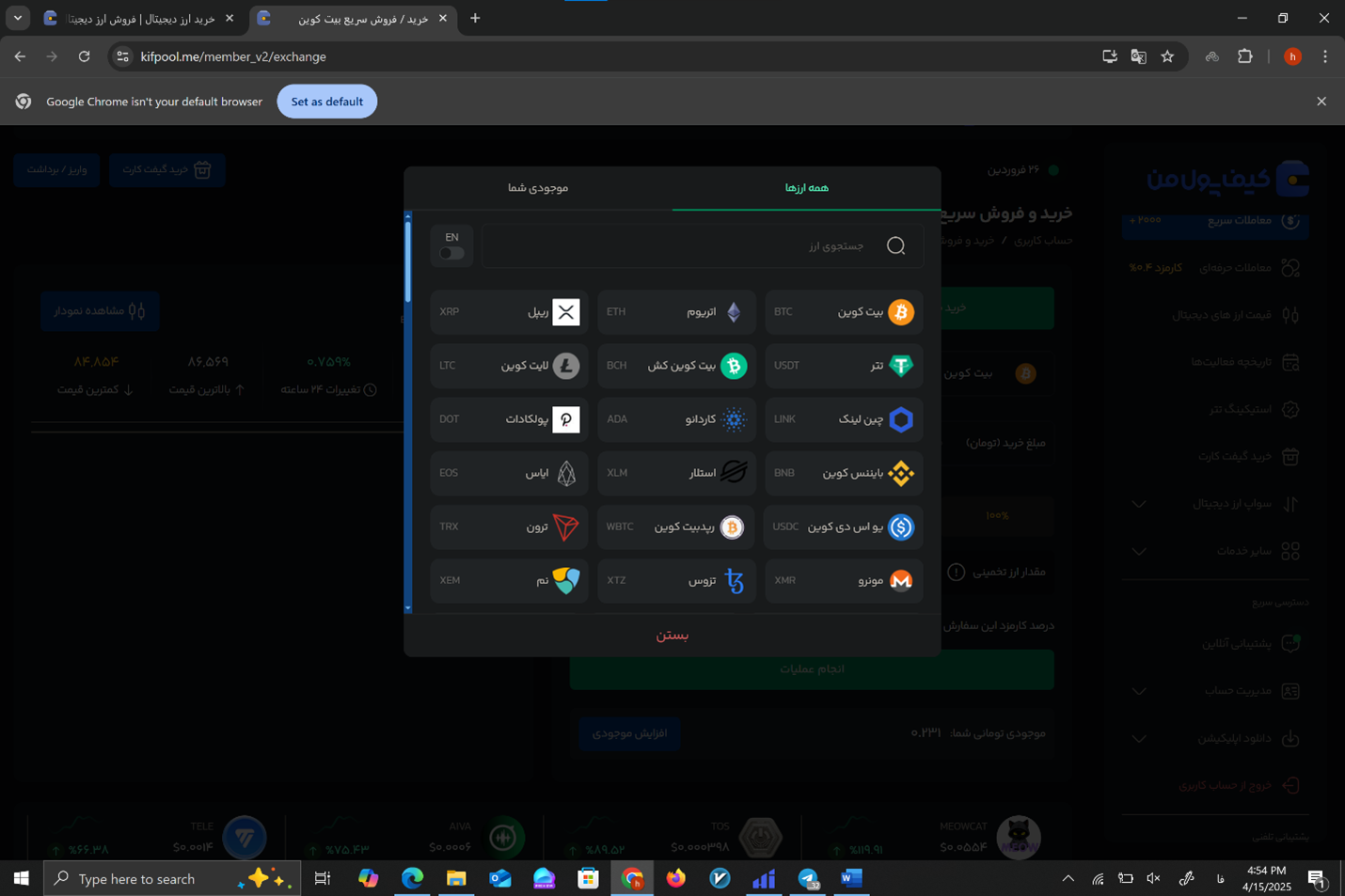Click the MEOWCAT ticker coin thumbnail
Screen dimensions: 1345x896
tap(1019, 837)
